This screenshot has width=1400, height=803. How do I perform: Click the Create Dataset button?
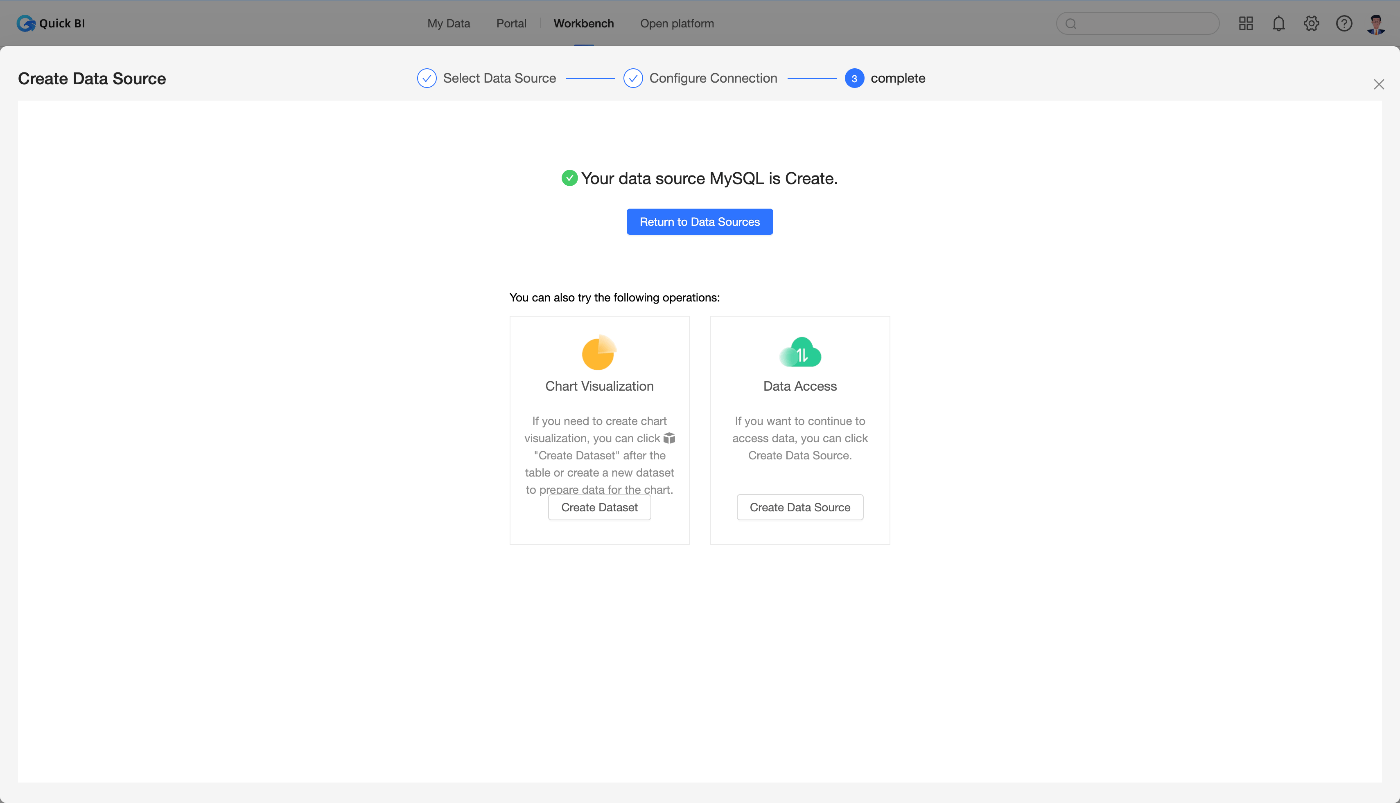[600, 507]
